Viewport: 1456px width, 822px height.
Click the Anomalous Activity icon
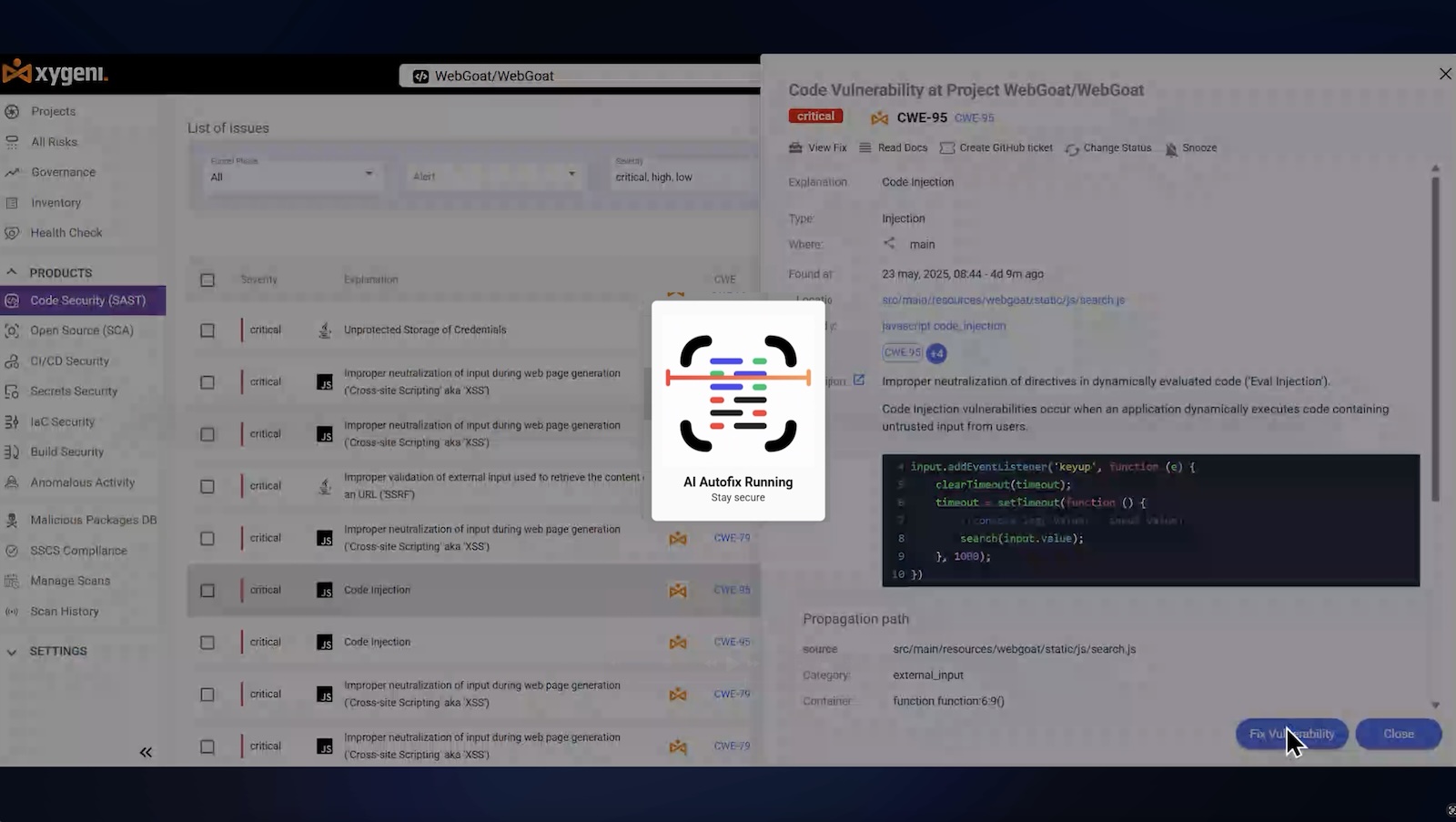(x=12, y=482)
